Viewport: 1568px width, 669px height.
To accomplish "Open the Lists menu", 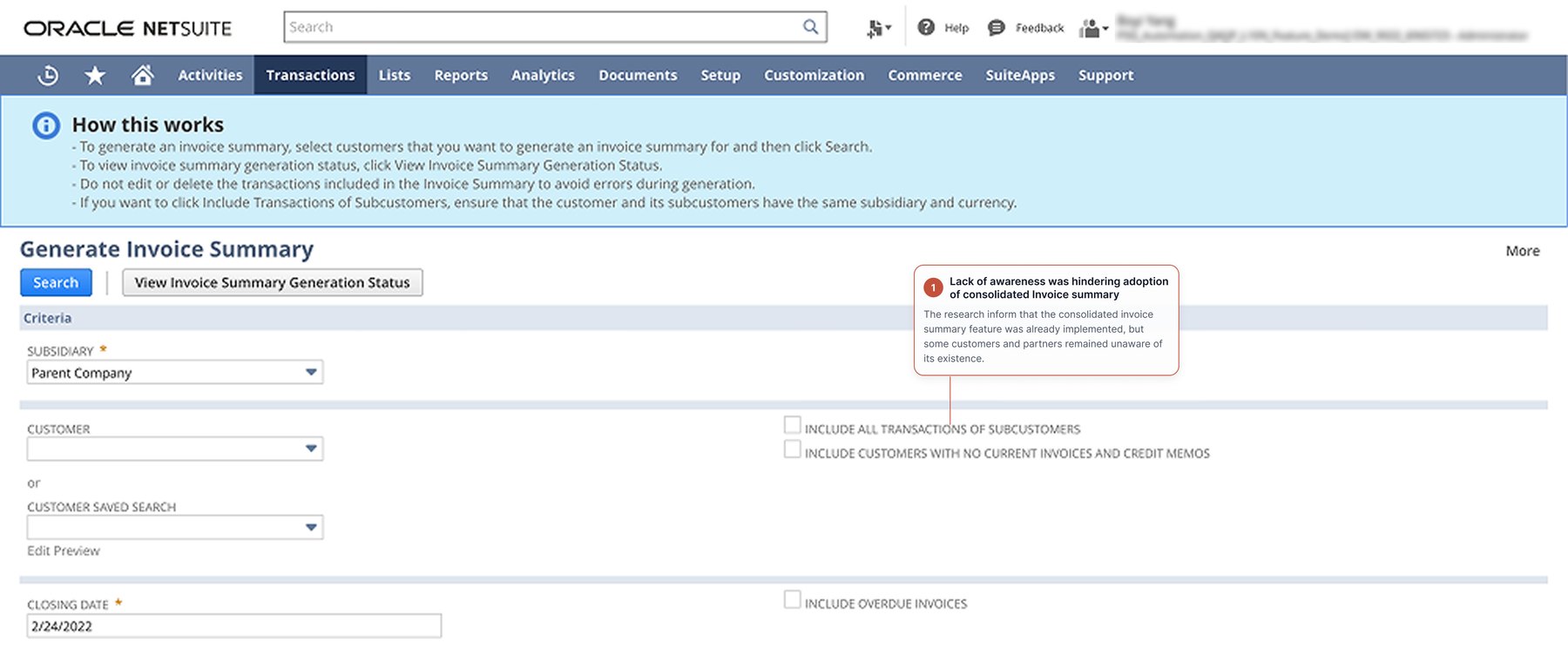I will click(395, 76).
